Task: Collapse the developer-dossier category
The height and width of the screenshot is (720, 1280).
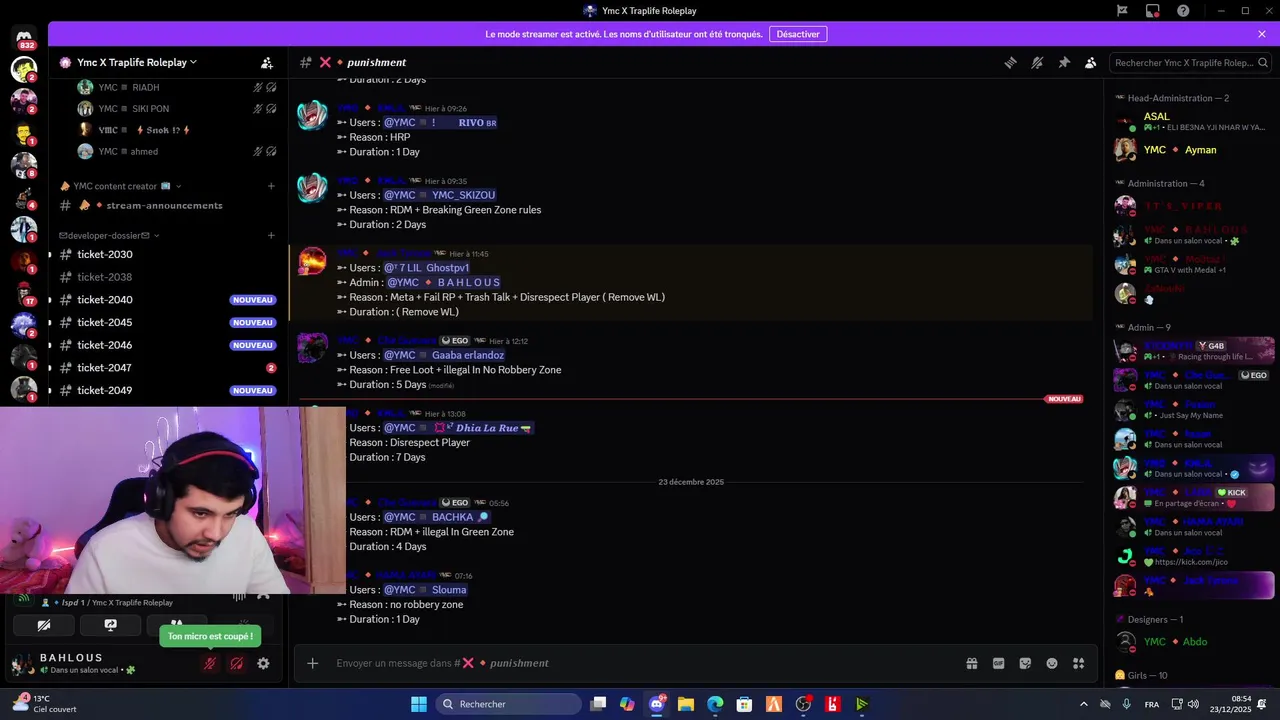Action: (109, 235)
